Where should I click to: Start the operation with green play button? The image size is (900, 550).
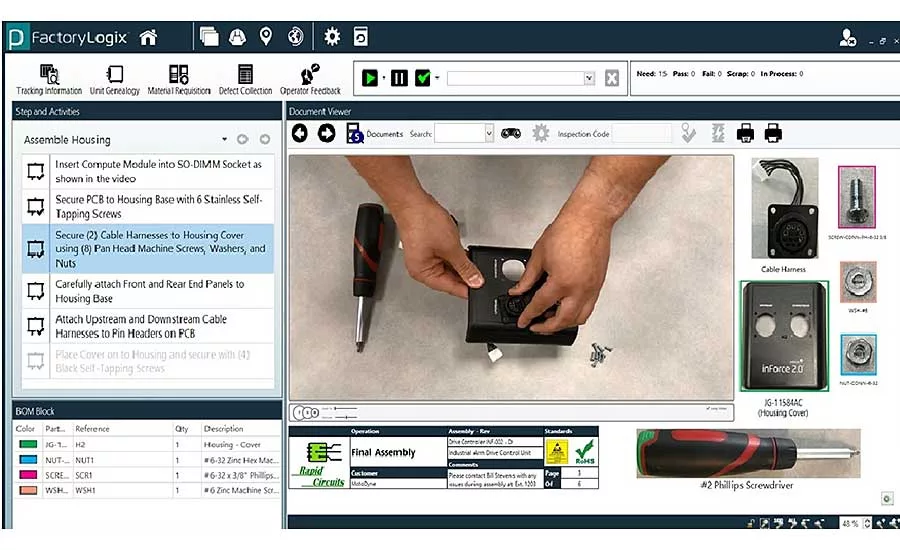point(370,78)
